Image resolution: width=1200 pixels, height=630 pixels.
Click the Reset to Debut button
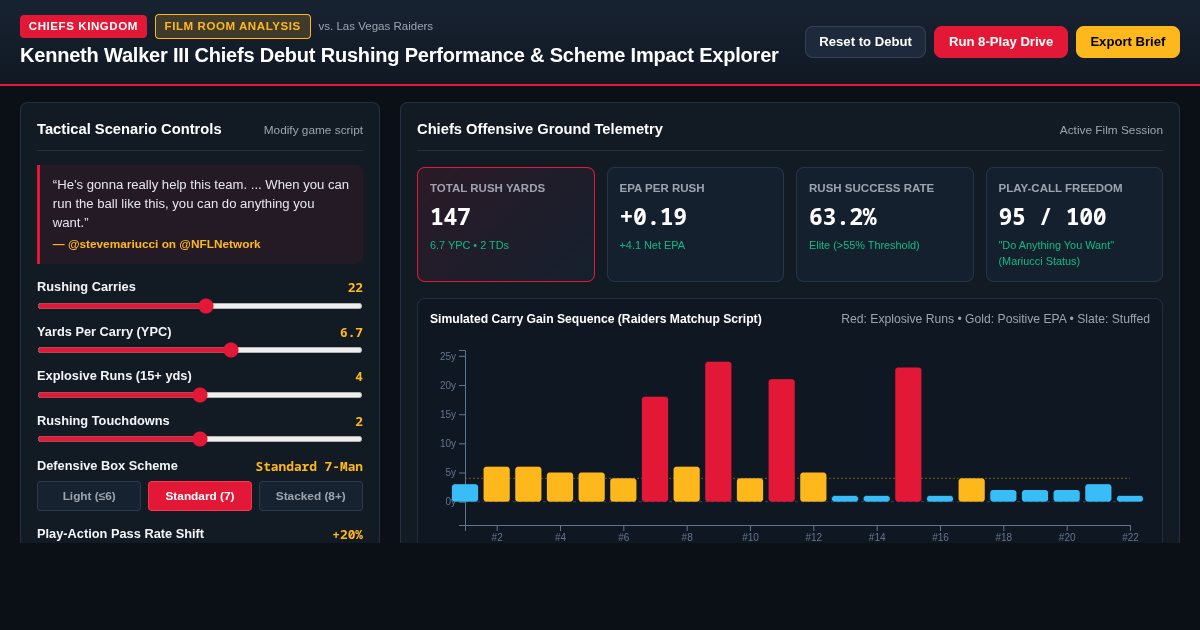[865, 42]
